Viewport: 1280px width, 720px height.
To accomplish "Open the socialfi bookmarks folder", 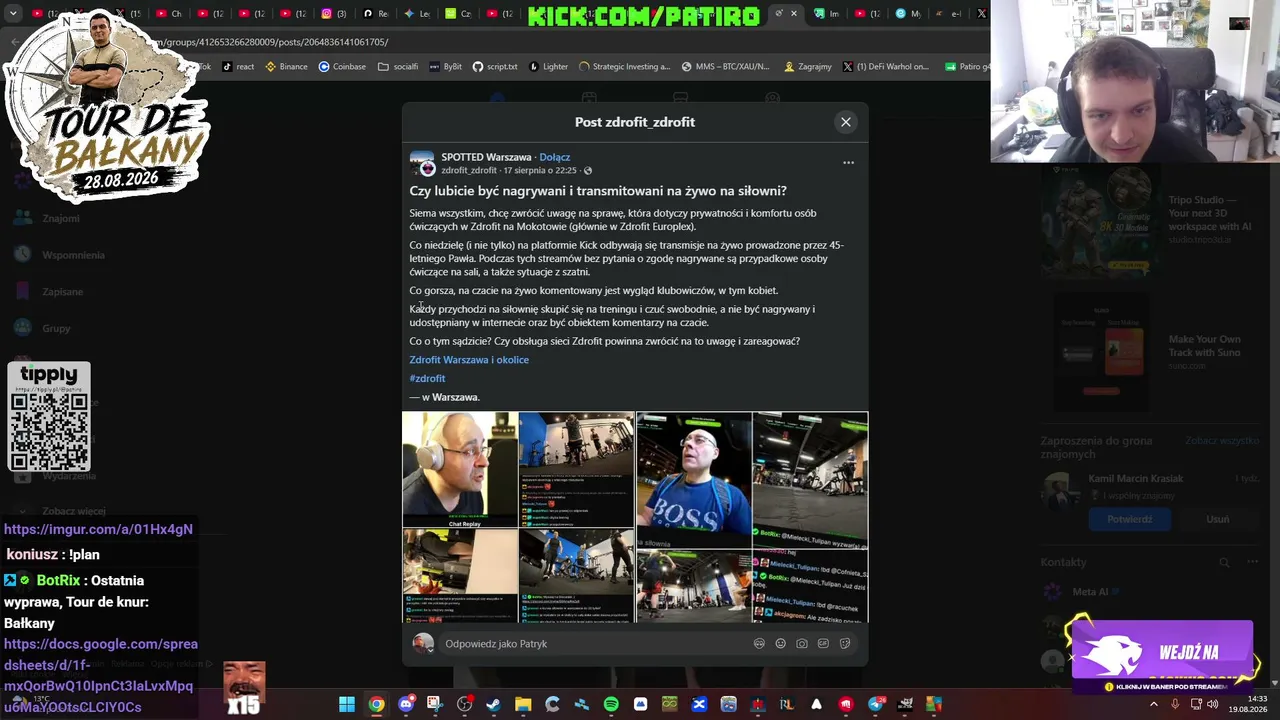I will (x=398, y=67).
